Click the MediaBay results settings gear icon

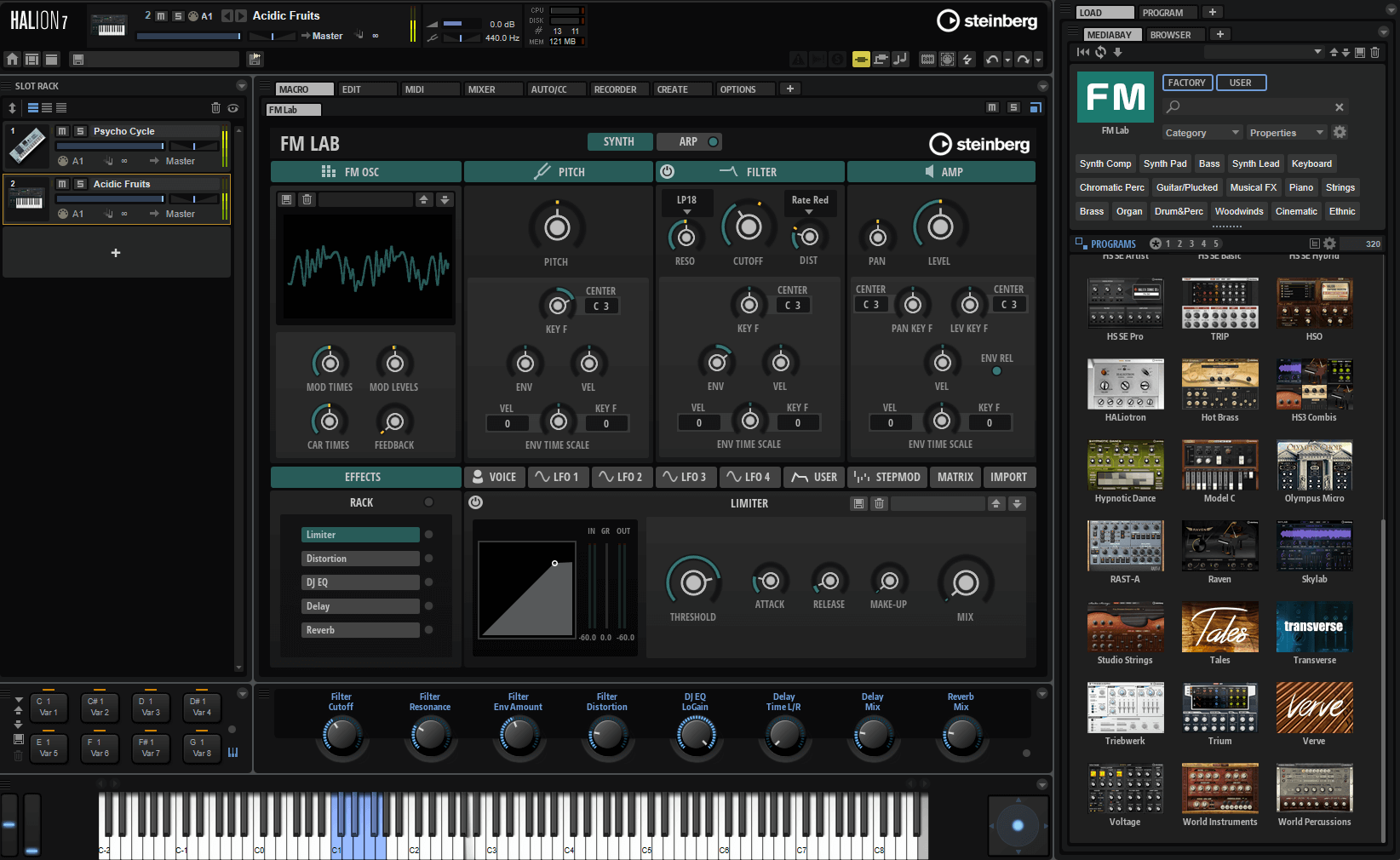(1329, 244)
